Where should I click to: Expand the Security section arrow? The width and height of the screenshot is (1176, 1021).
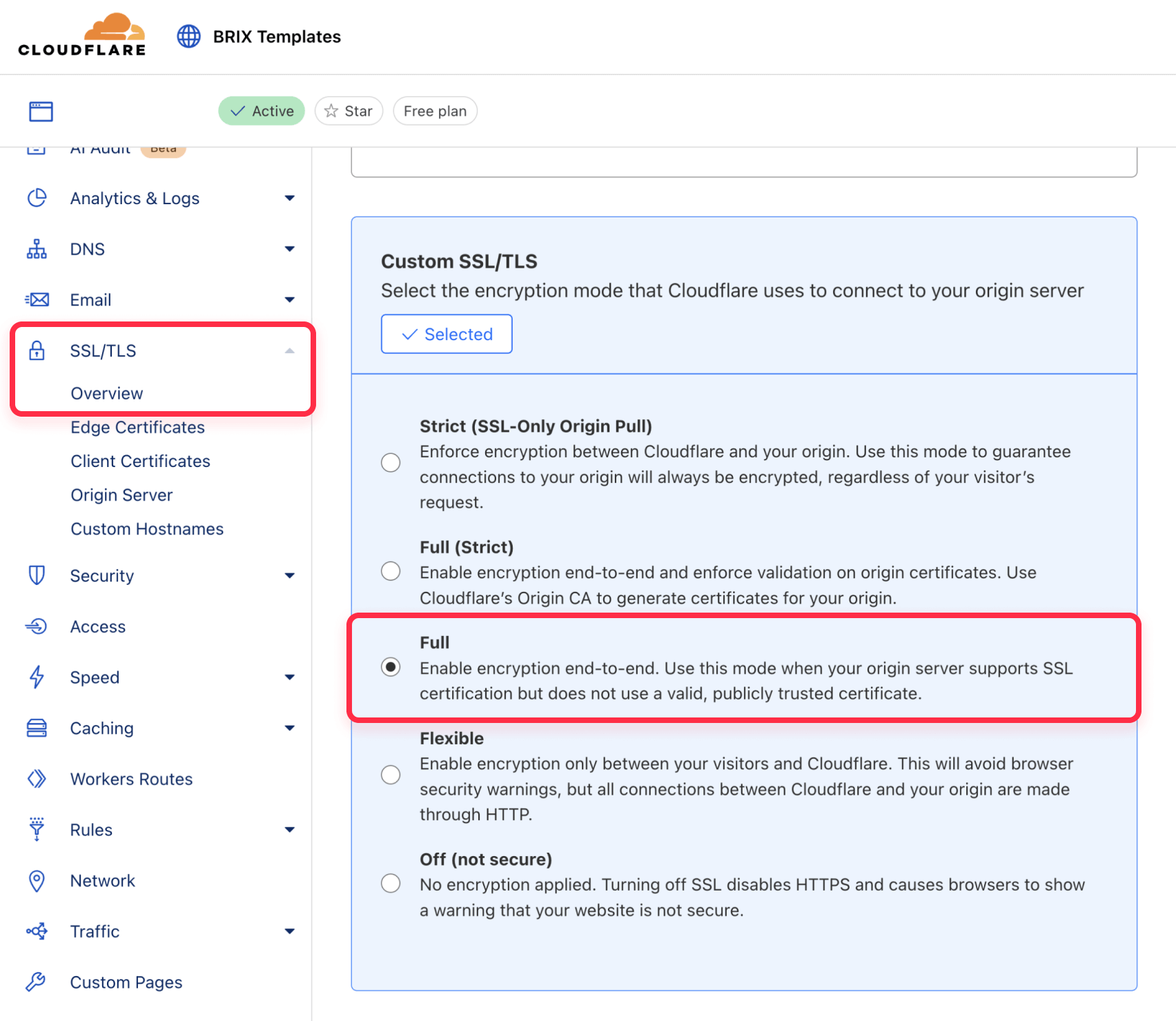click(x=290, y=575)
